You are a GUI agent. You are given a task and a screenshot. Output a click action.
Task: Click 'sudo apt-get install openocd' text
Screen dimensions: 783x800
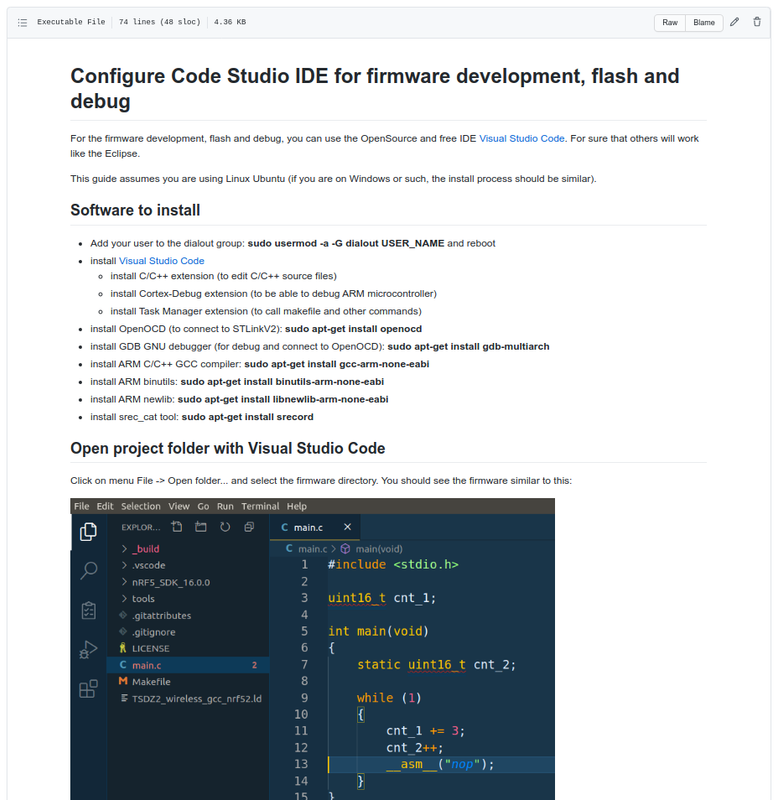(x=353, y=329)
